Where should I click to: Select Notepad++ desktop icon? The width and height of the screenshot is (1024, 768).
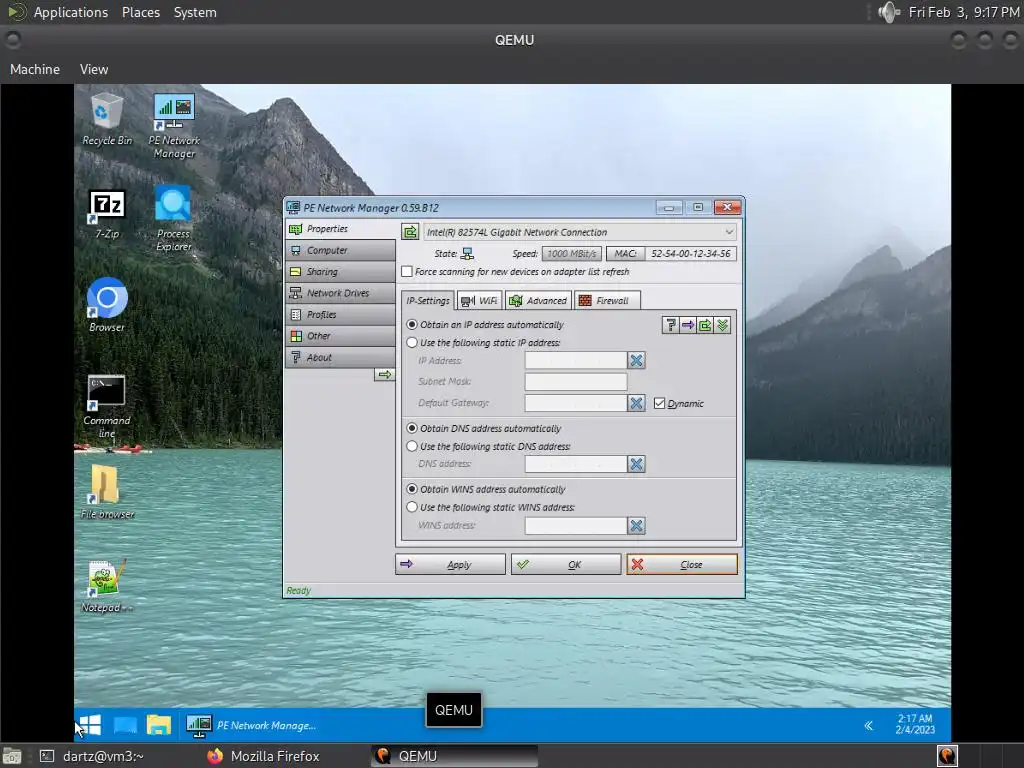pyautogui.click(x=106, y=586)
